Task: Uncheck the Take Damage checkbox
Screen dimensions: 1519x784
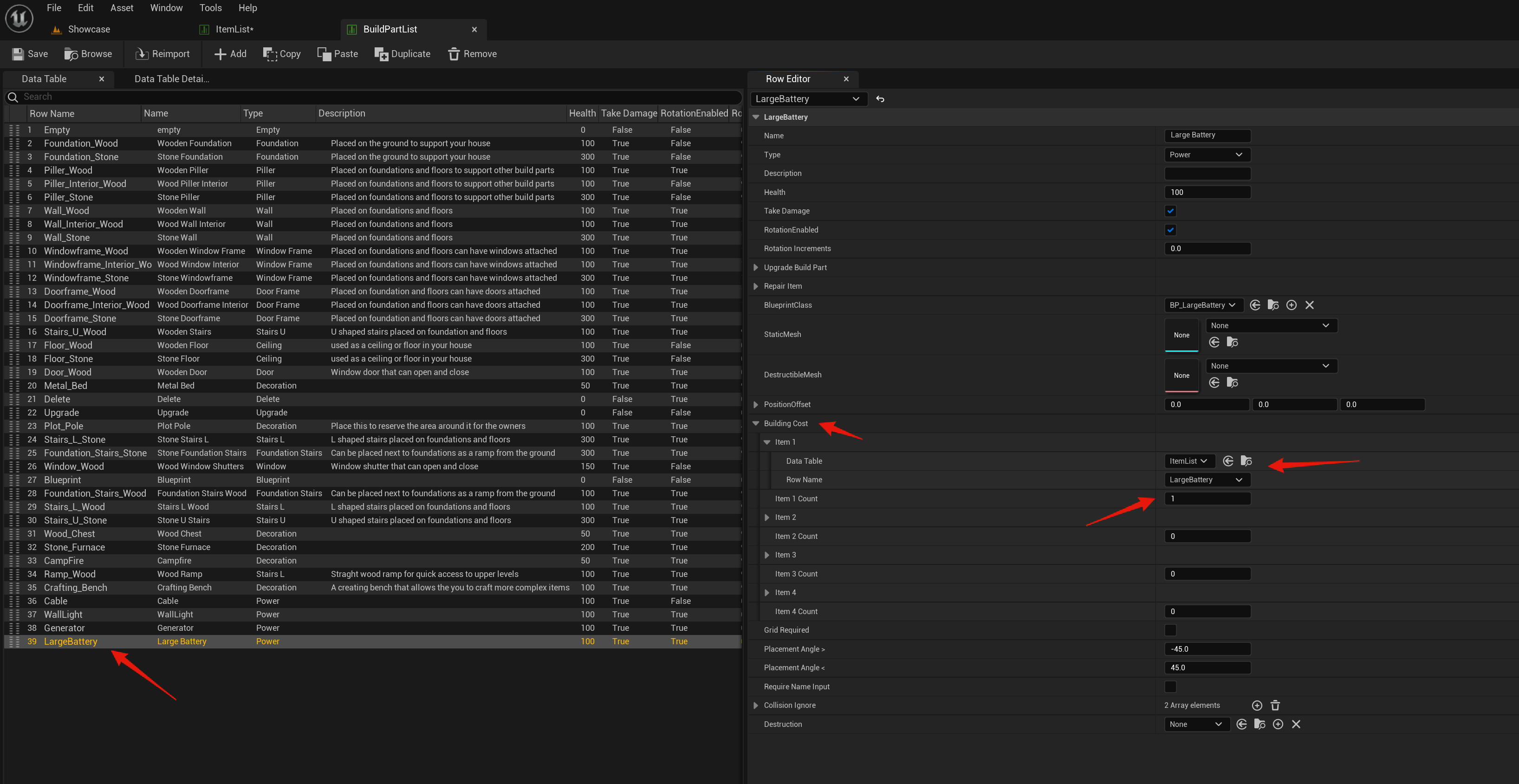Action: 1170,211
